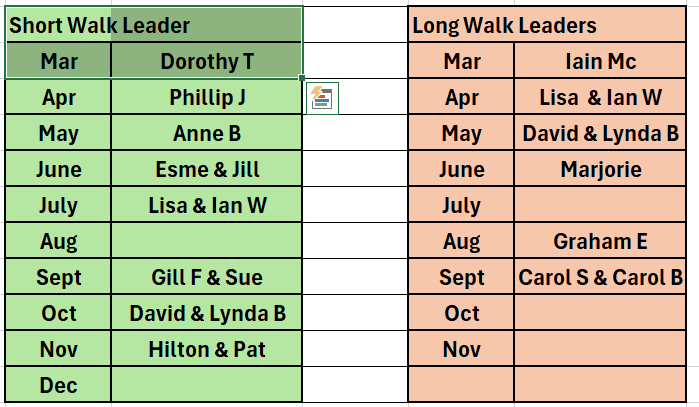699x407 pixels.
Task: Click the Graham E cell
Action: (601, 242)
